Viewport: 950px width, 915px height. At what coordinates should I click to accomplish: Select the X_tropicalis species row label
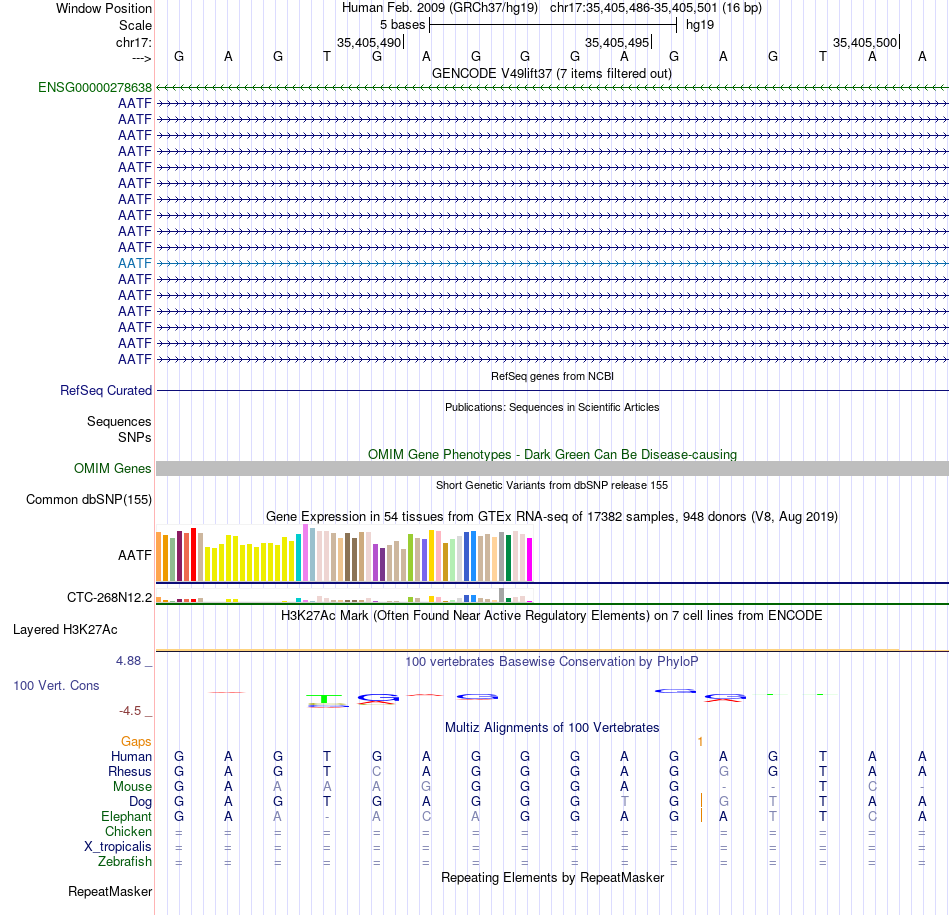[x=118, y=847]
